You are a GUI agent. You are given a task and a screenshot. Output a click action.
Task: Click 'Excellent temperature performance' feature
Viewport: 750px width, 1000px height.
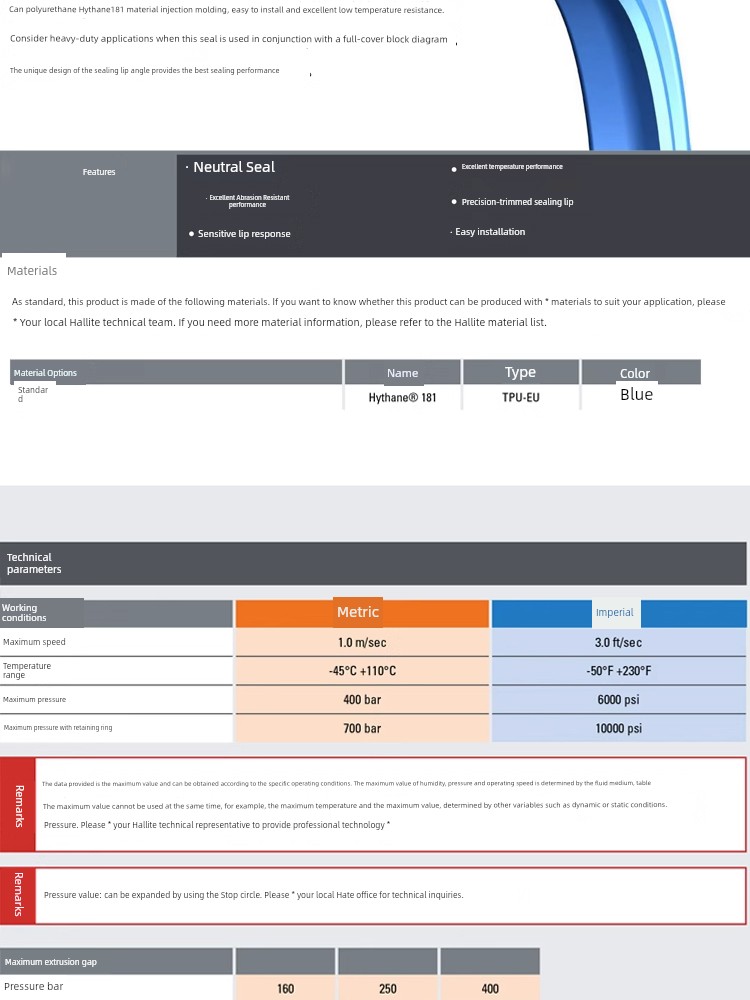[x=511, y=166]
